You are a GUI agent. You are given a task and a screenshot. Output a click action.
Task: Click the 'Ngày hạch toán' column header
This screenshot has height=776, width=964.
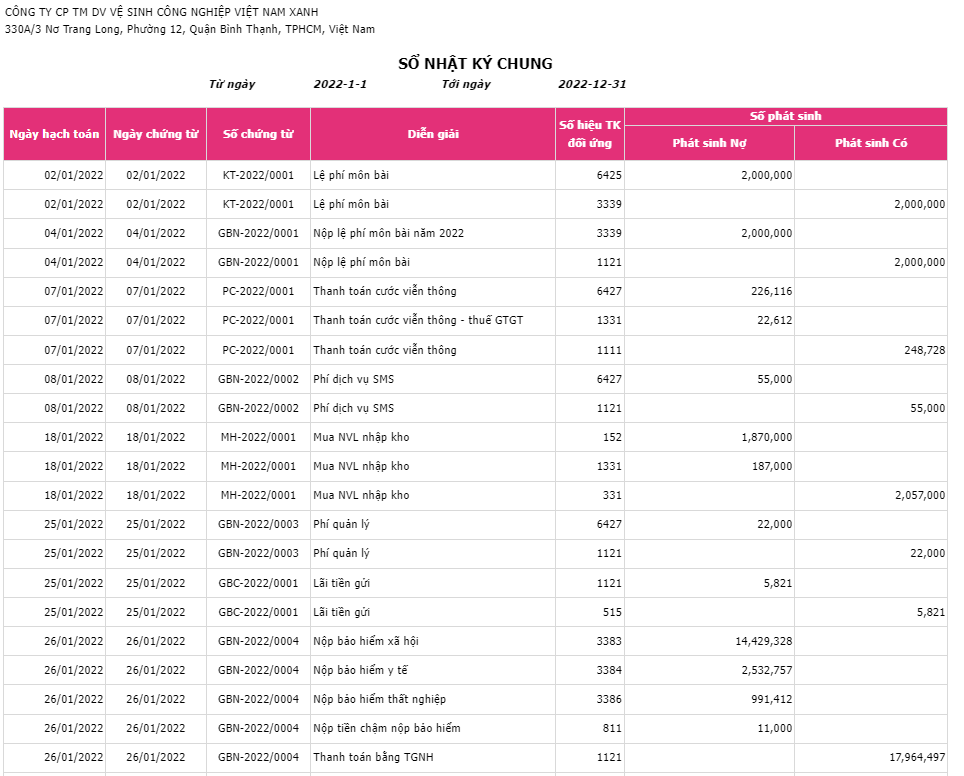tap(54, 134)
